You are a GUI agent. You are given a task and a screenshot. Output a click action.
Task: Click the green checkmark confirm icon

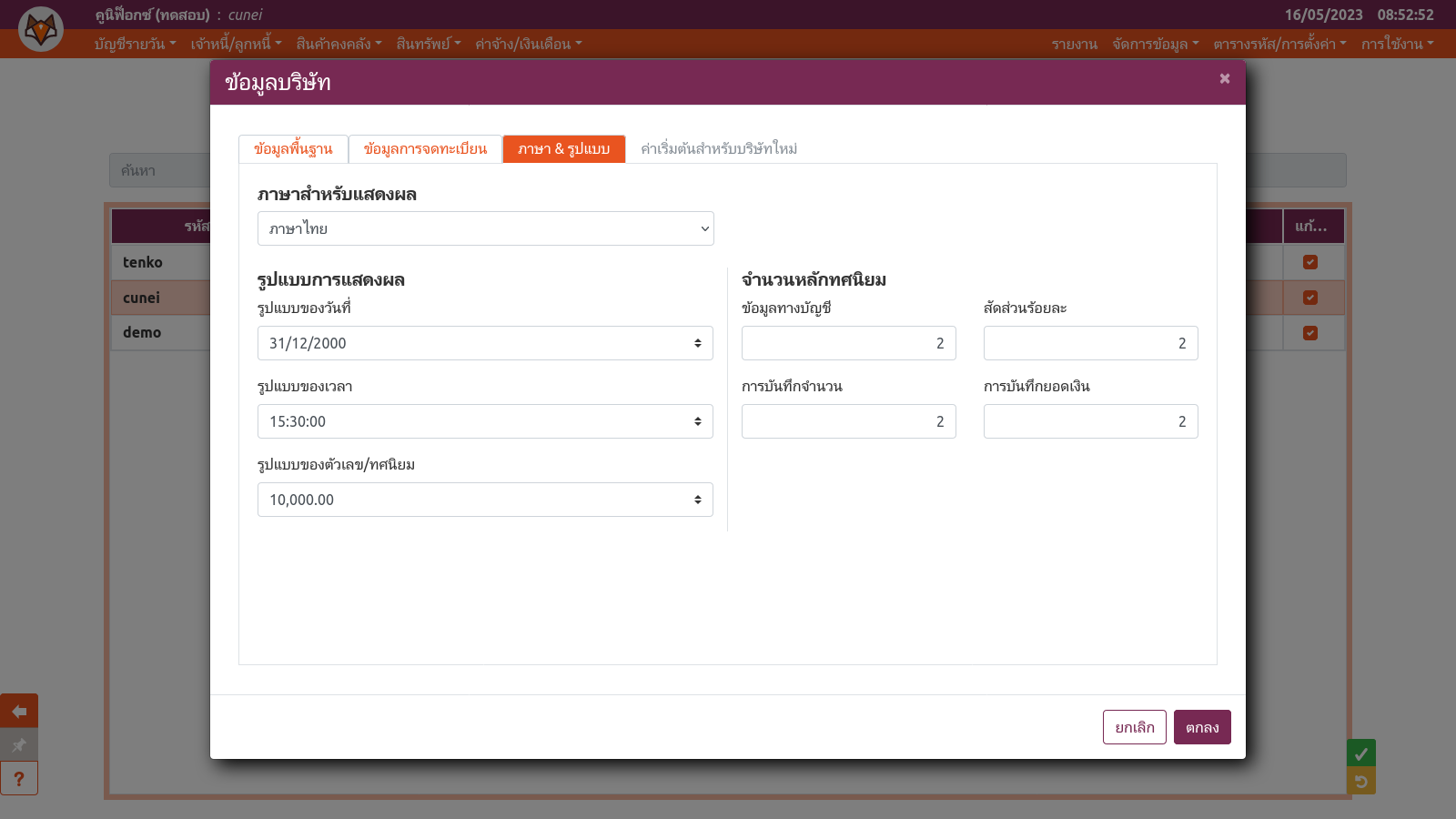(1360, 753)
